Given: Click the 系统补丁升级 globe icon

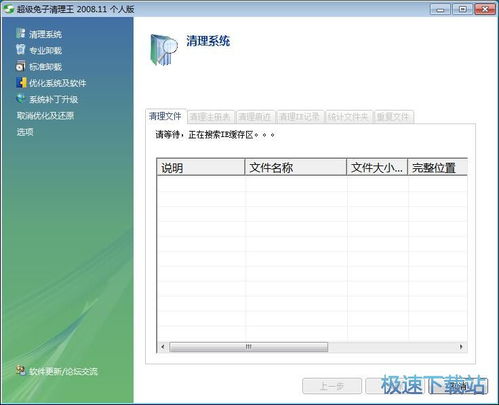Looking at the screenshot, I should point(21,99).
